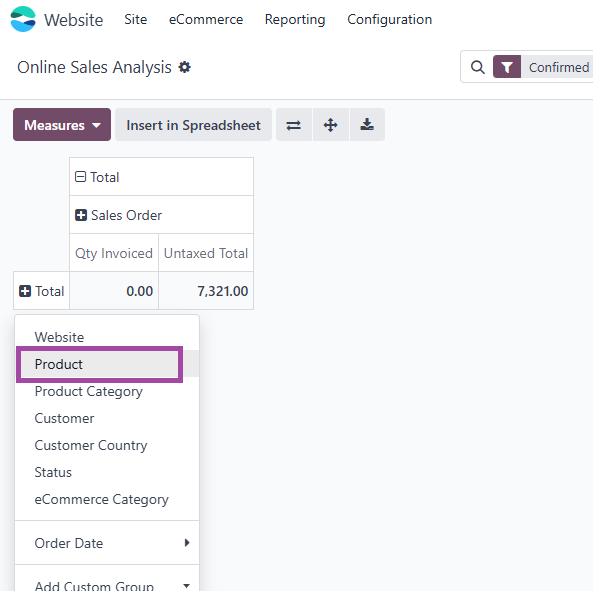Open the Reporting menu
Viewport: 593px width, 591px height.
click(x=295, y=19)
